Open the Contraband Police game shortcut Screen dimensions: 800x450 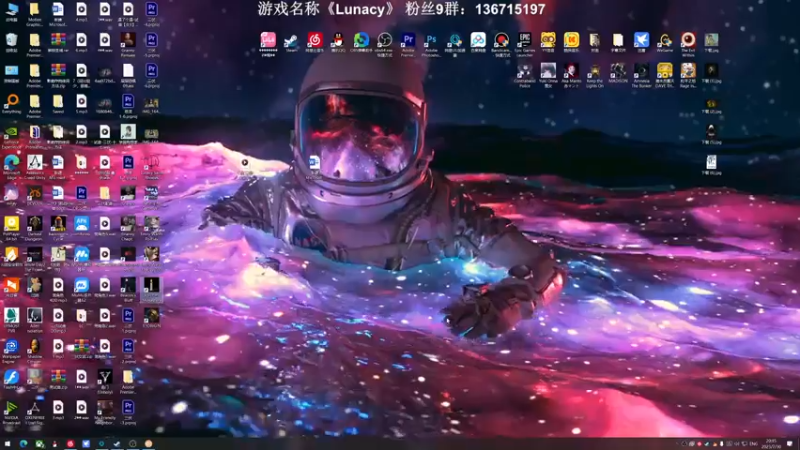tap(524, 75)
